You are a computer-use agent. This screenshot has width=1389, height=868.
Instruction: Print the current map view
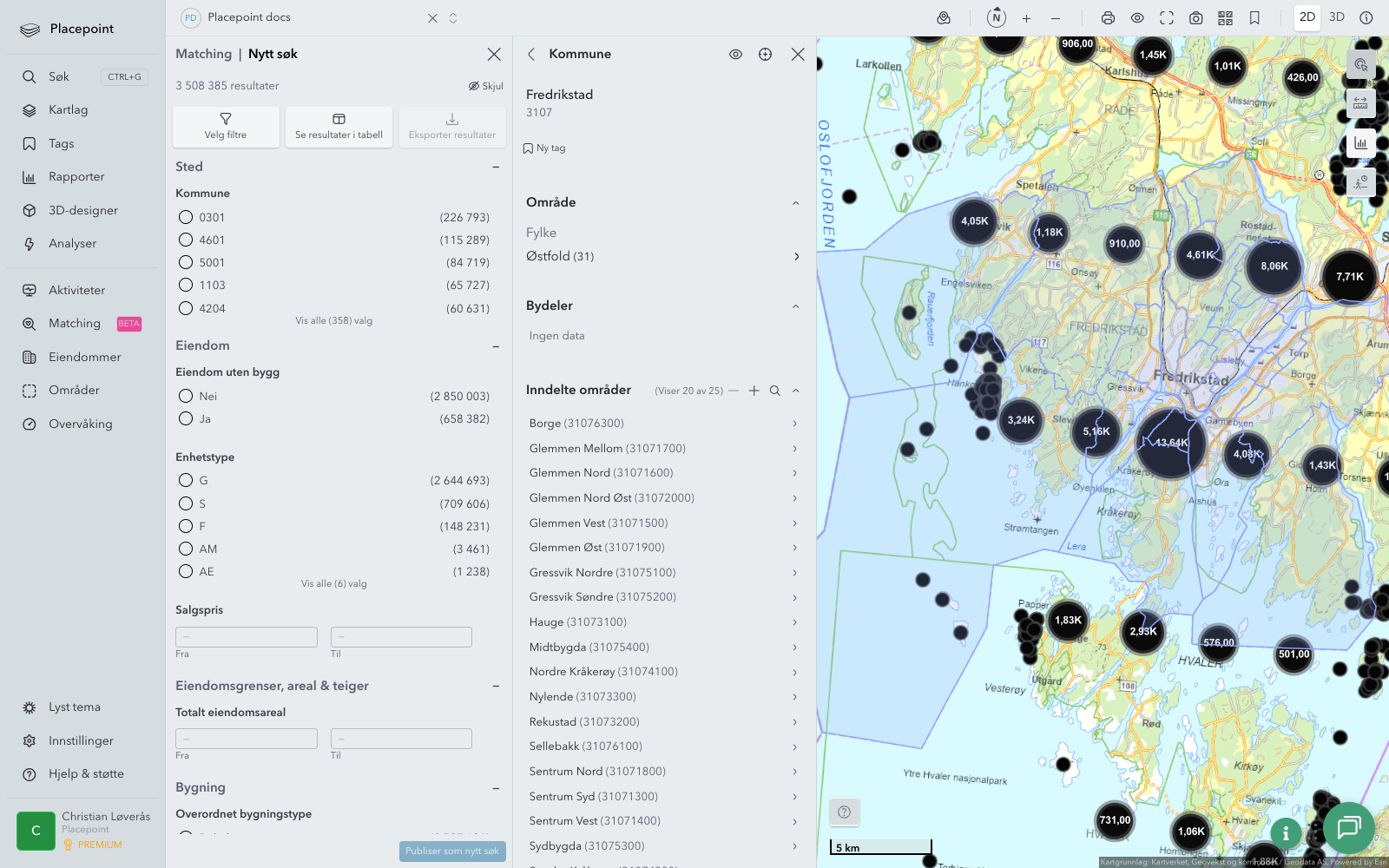click(1108, 18)
